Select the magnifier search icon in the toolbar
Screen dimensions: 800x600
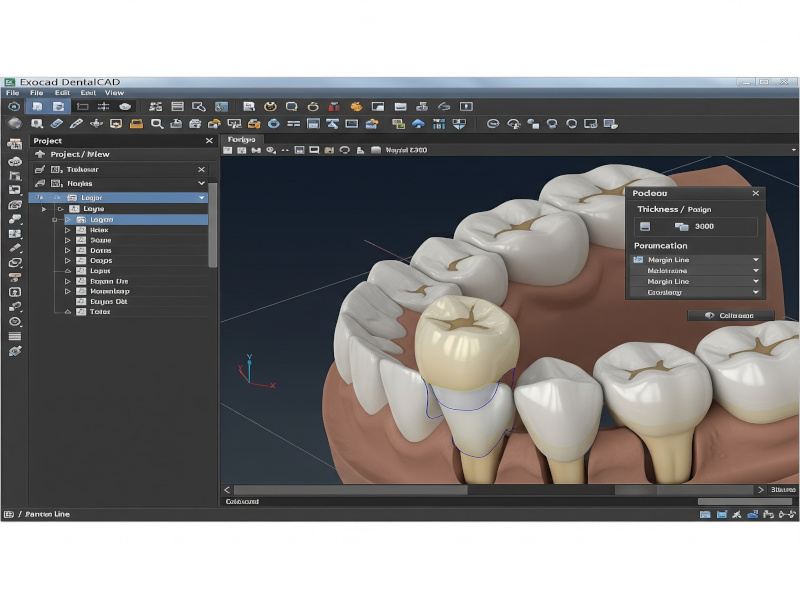tap(156, 122)
